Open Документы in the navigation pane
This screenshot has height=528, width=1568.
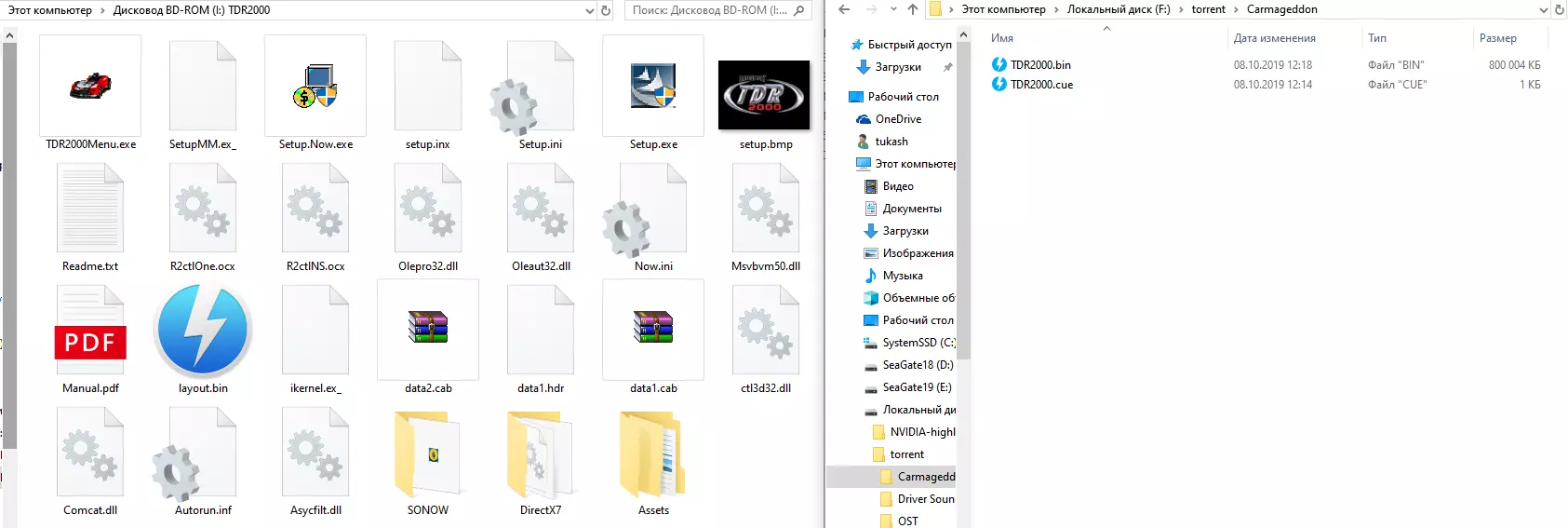912,209
